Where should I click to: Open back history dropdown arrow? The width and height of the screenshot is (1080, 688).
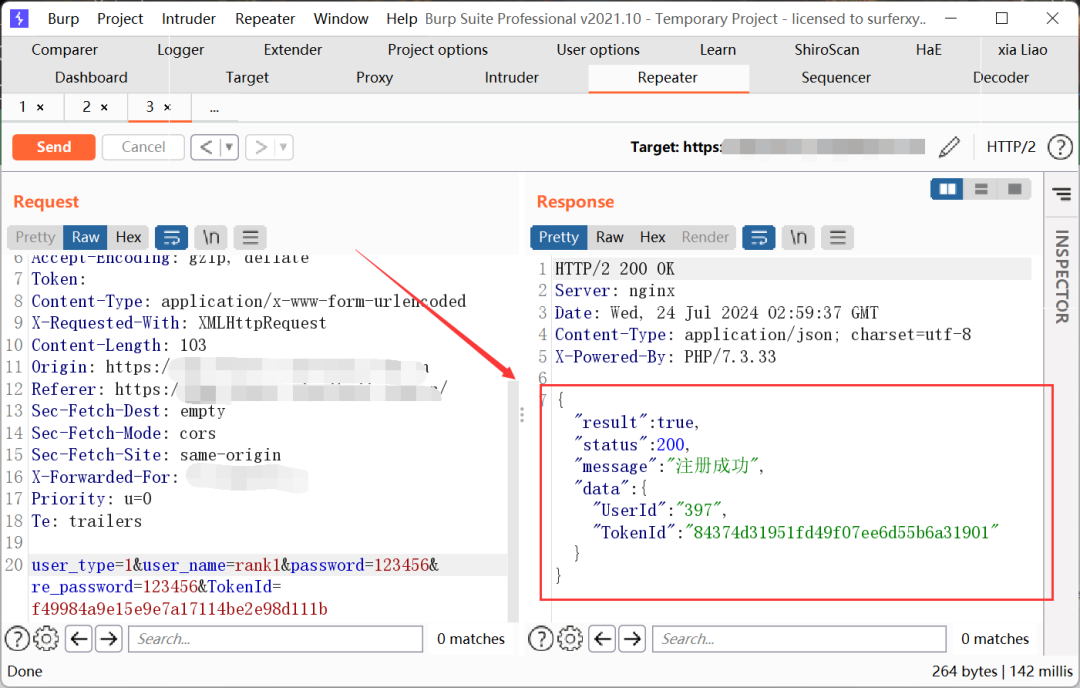229,147
